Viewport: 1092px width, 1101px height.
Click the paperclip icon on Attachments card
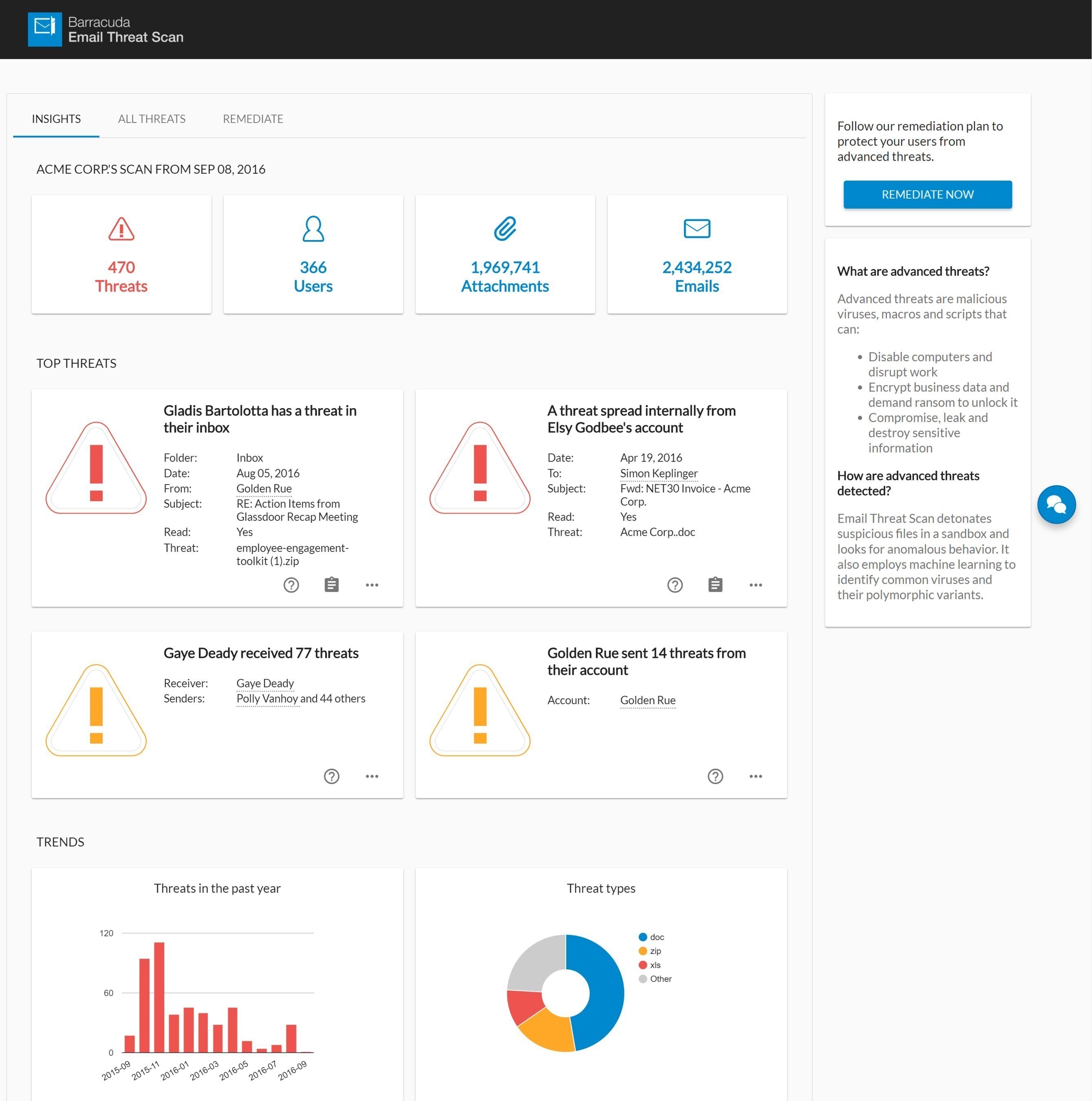tap(505, 229)
